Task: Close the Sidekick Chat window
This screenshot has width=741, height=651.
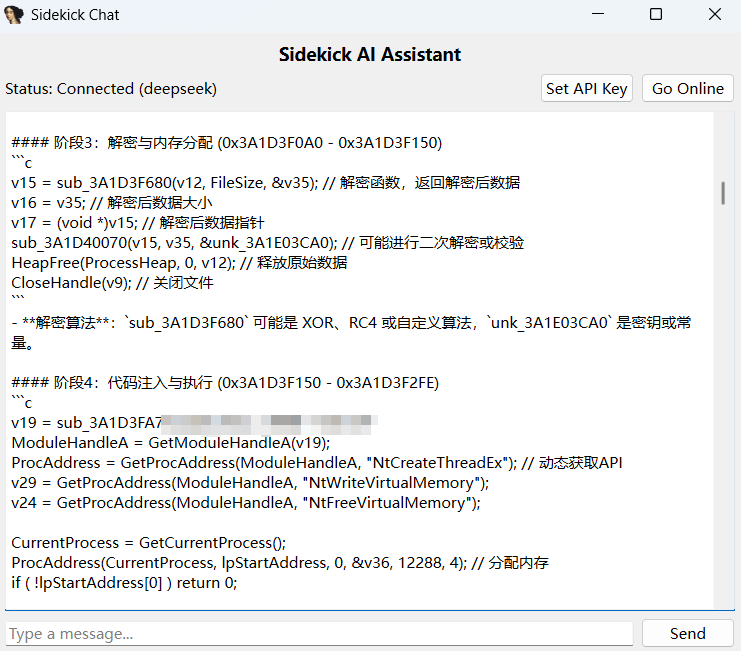Action: [715, 14]
